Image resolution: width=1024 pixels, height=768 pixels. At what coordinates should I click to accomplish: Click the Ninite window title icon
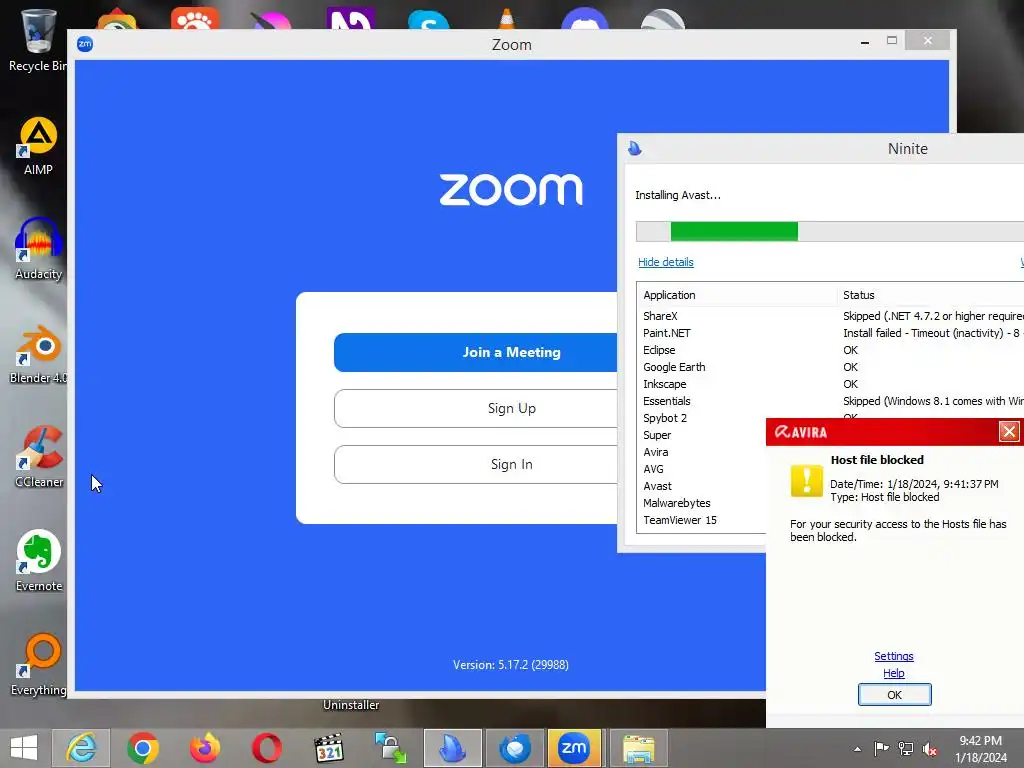tap(635, 148)
